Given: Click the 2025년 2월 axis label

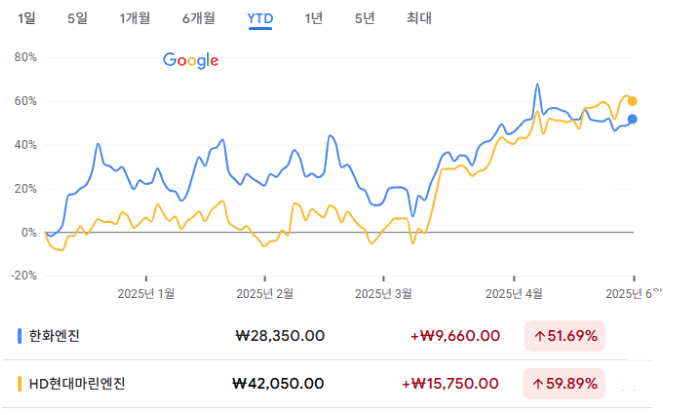Looking at the screenshot, I should point(265,294).
